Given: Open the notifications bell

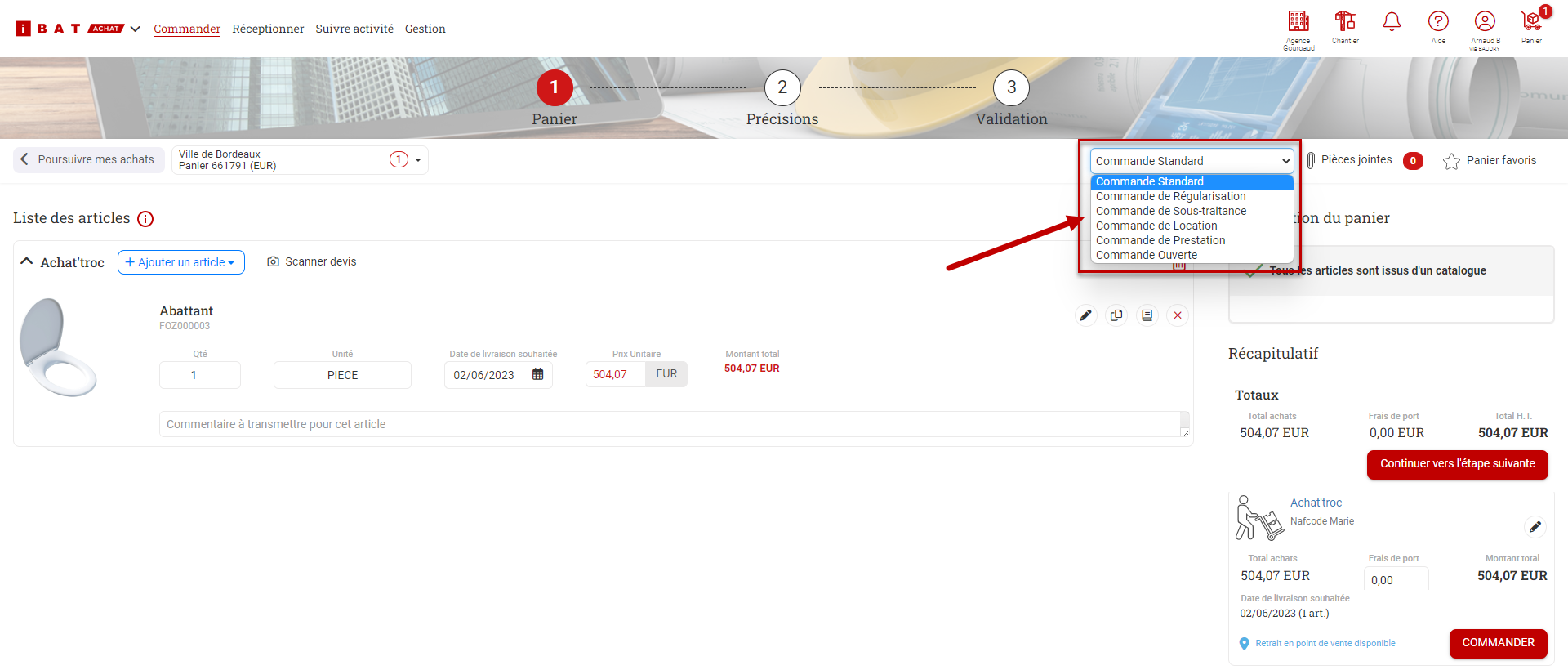Looking at the screenshot, I should (1392, 22).
